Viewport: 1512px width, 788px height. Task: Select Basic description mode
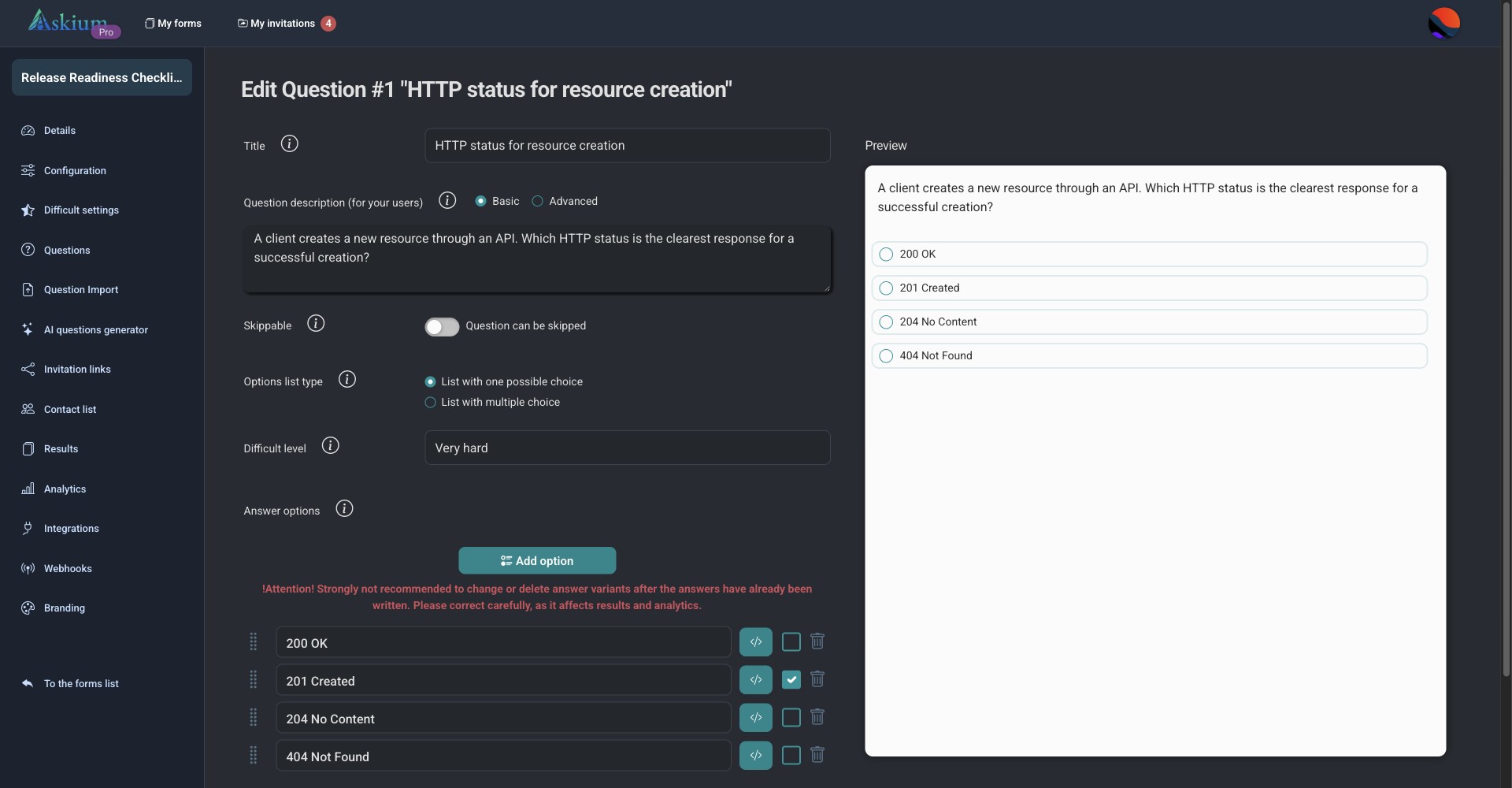pos(480,202)
